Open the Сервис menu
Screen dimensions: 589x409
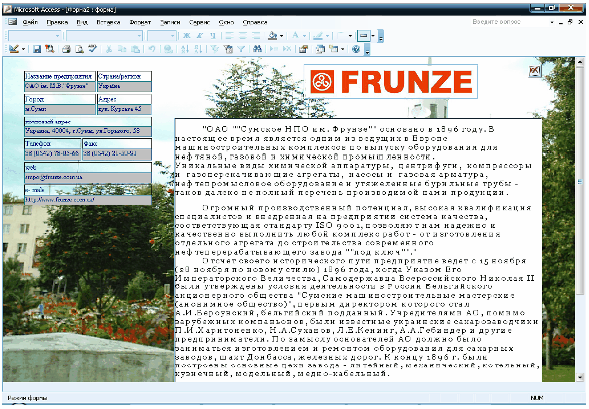199,22
